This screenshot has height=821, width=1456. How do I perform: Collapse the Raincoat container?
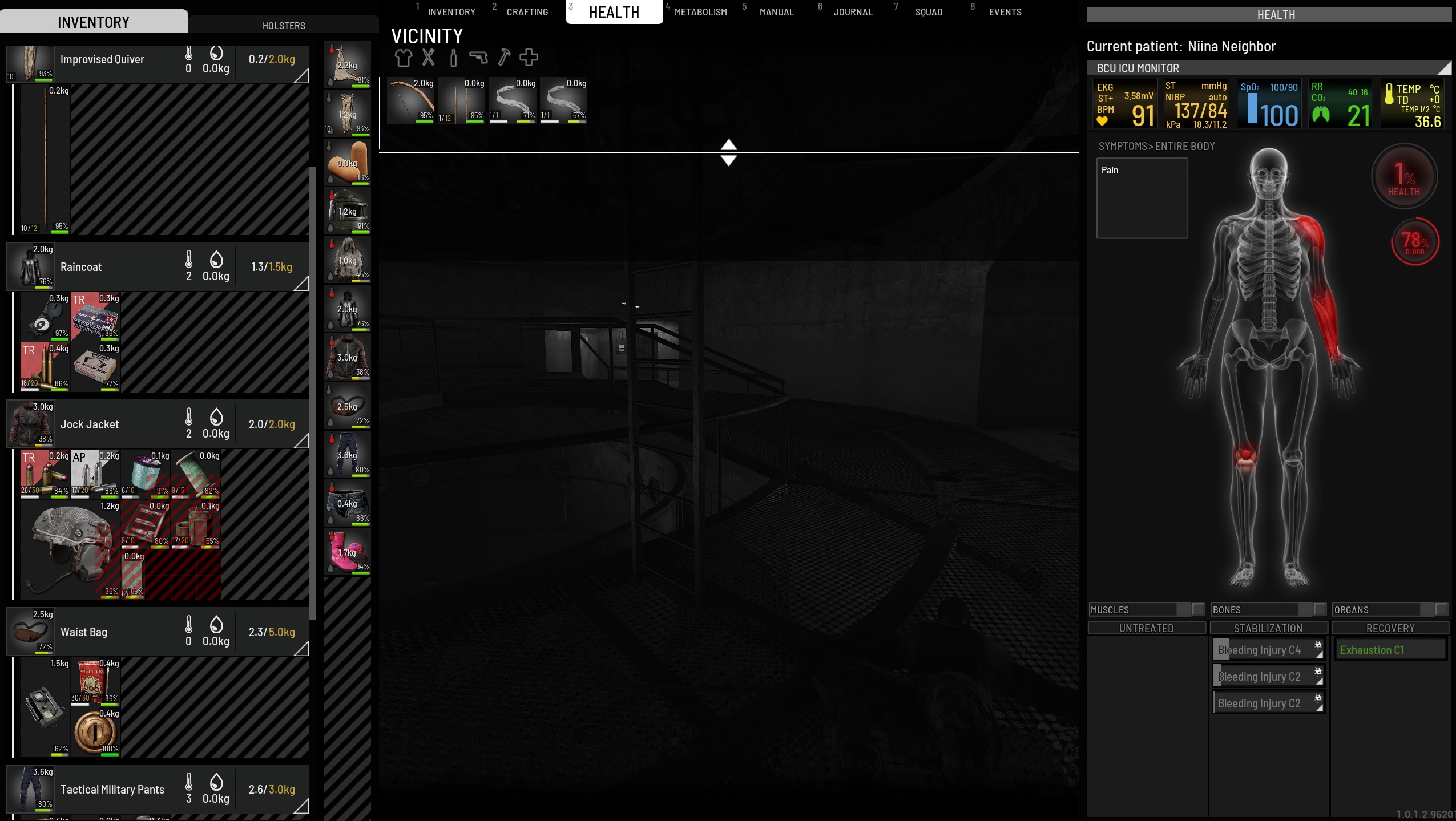301,283
